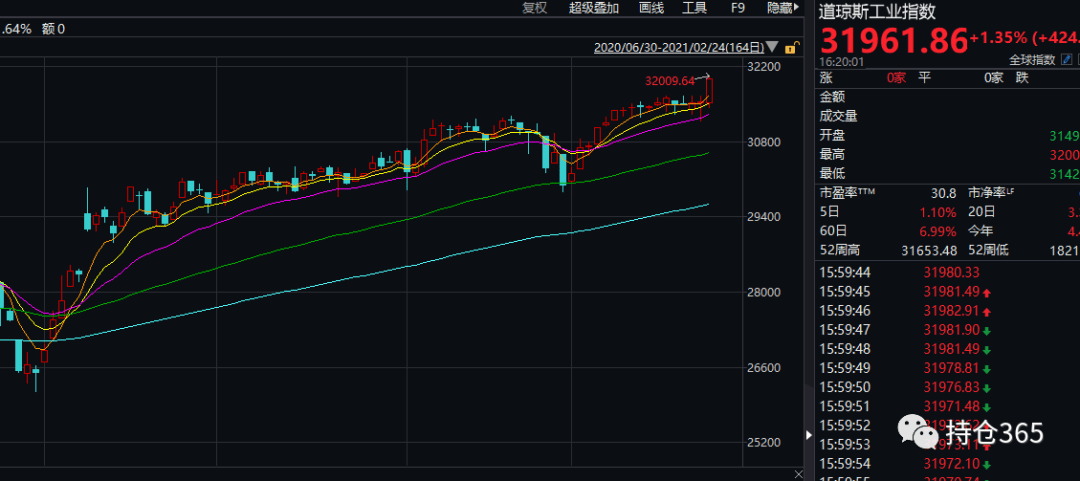Screen dimensions: 1080x481
Task: Click the close X at chart bottom-right
Action: tap(798, 472)
